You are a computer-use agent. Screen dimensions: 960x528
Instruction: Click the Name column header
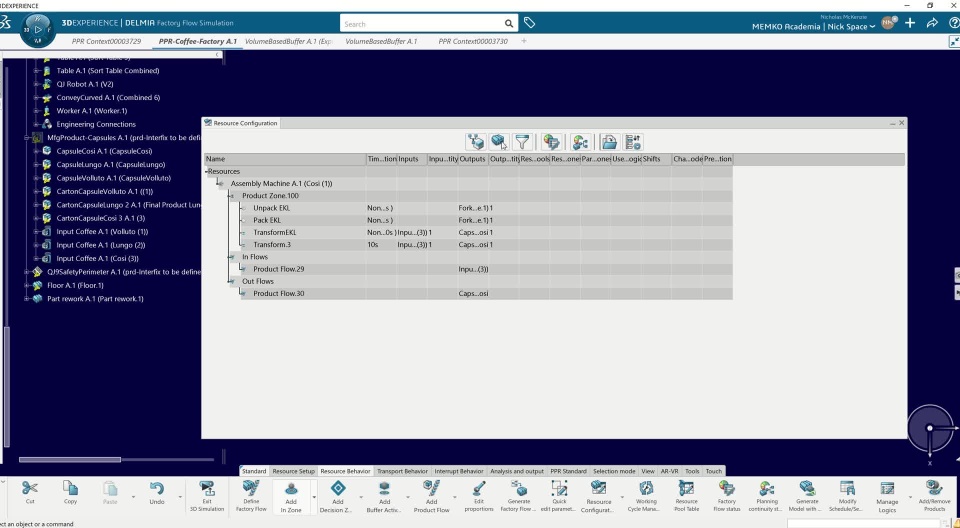pyautogui.click(x=285, y=159)
